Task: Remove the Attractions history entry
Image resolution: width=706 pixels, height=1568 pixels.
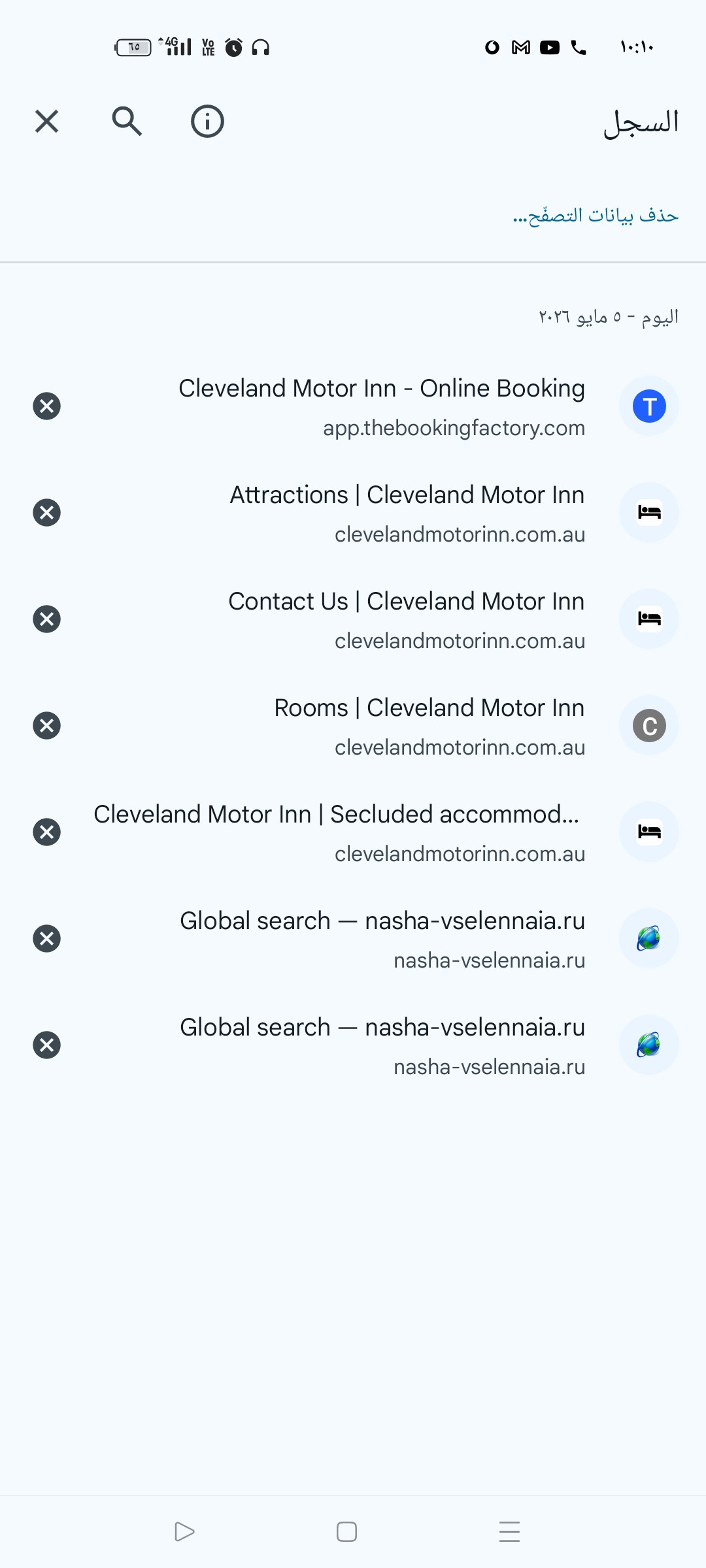Action: (46, 512)
